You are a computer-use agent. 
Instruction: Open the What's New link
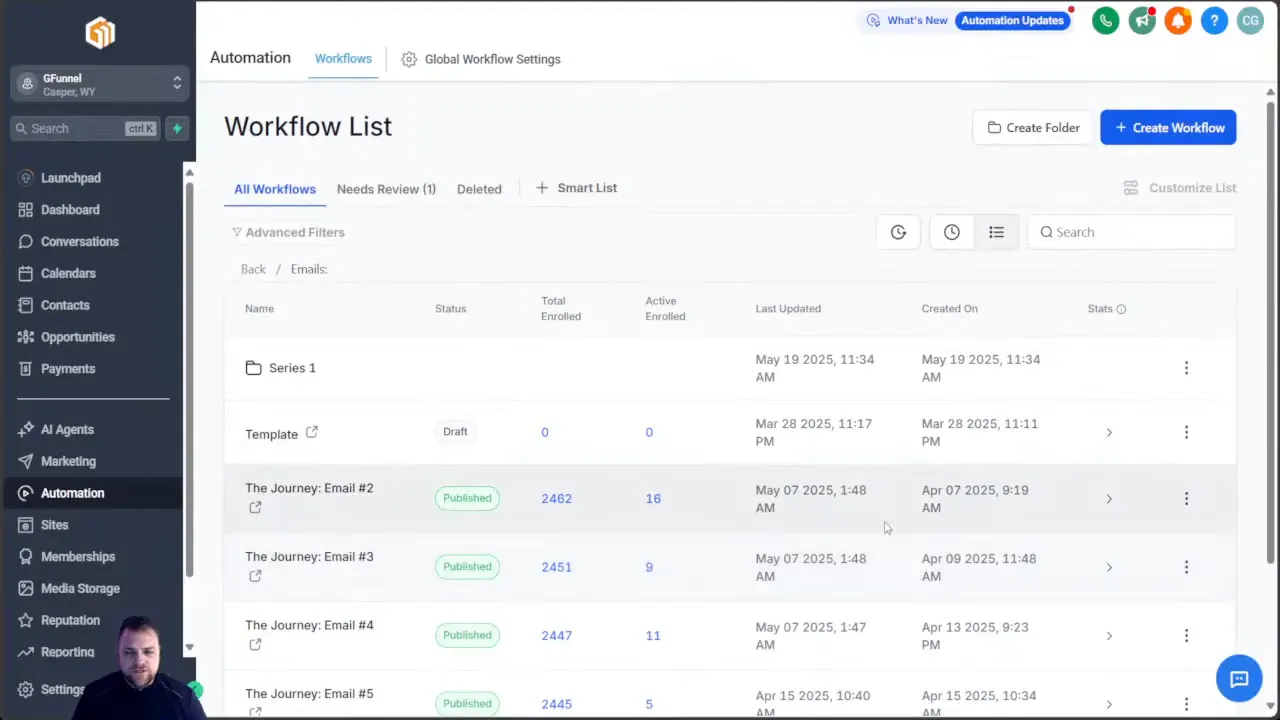coord(907,20)
